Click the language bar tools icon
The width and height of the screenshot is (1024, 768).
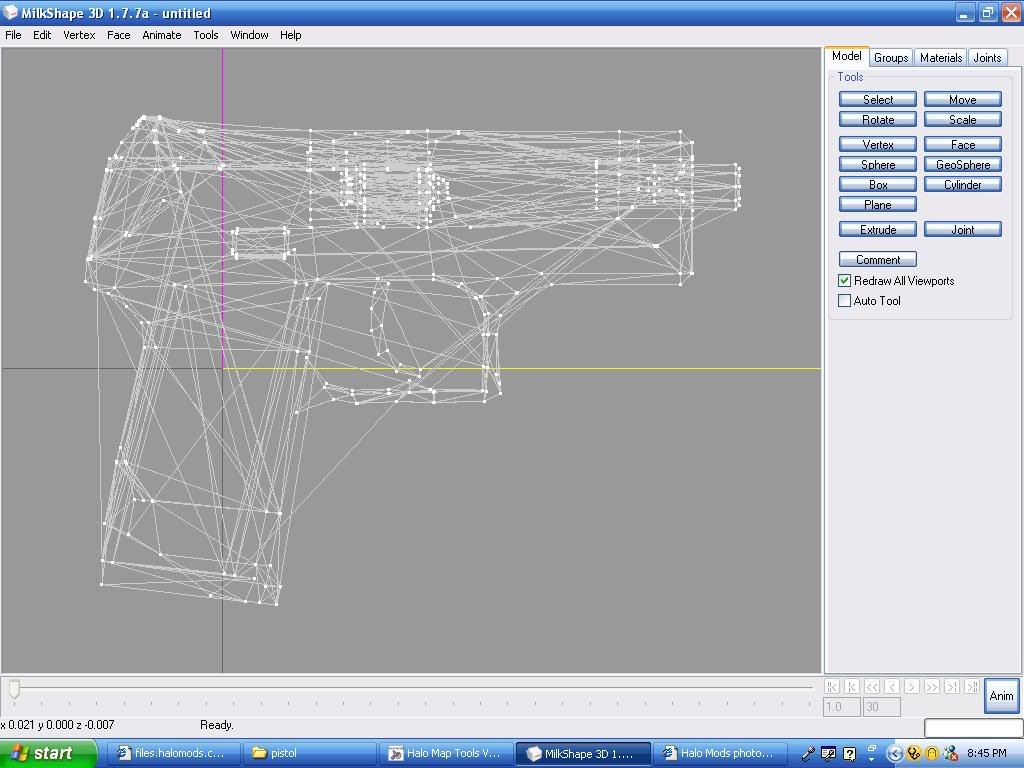(x=828, y=754)
